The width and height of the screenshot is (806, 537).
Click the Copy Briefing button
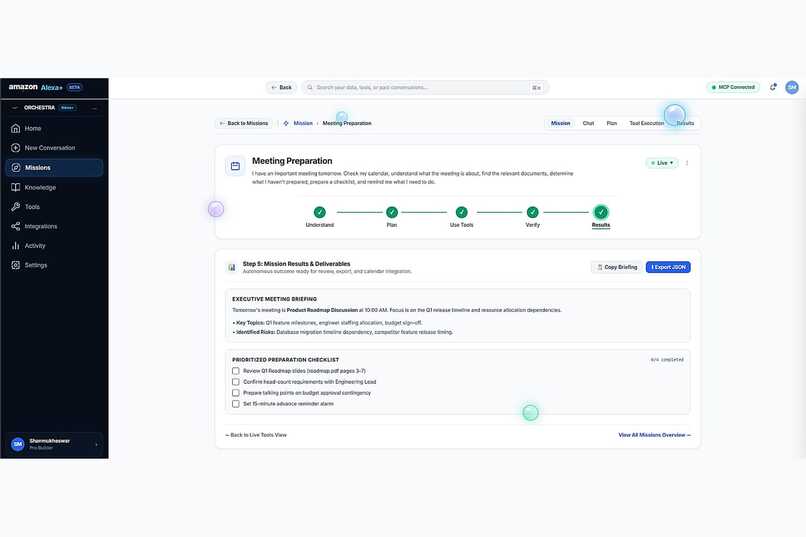coord(617,267)
